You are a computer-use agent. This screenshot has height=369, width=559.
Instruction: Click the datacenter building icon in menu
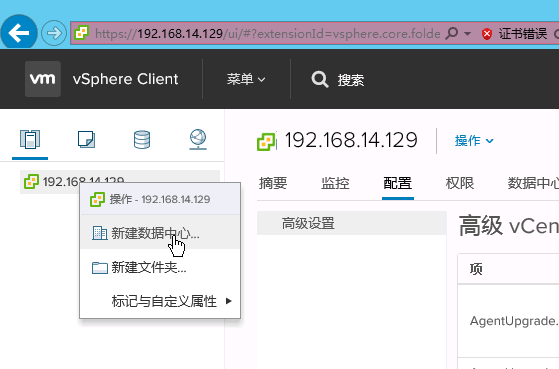click(x=99, y=233)
